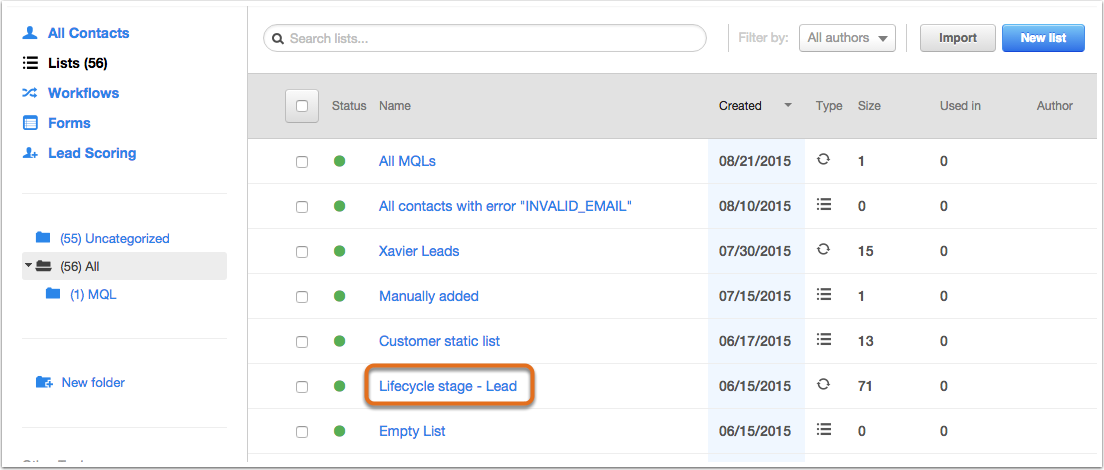Click the smart list icon for Xavier Leads

point(823,250)
